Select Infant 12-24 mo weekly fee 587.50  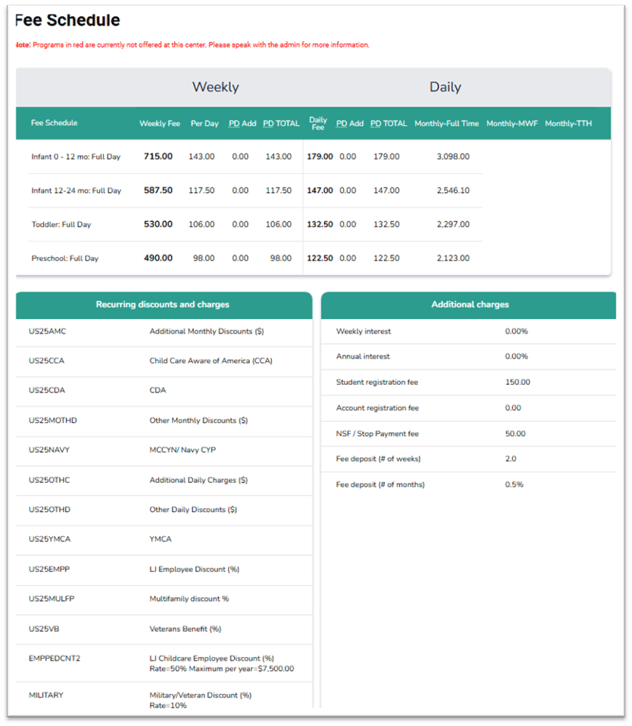coord(158,190)
